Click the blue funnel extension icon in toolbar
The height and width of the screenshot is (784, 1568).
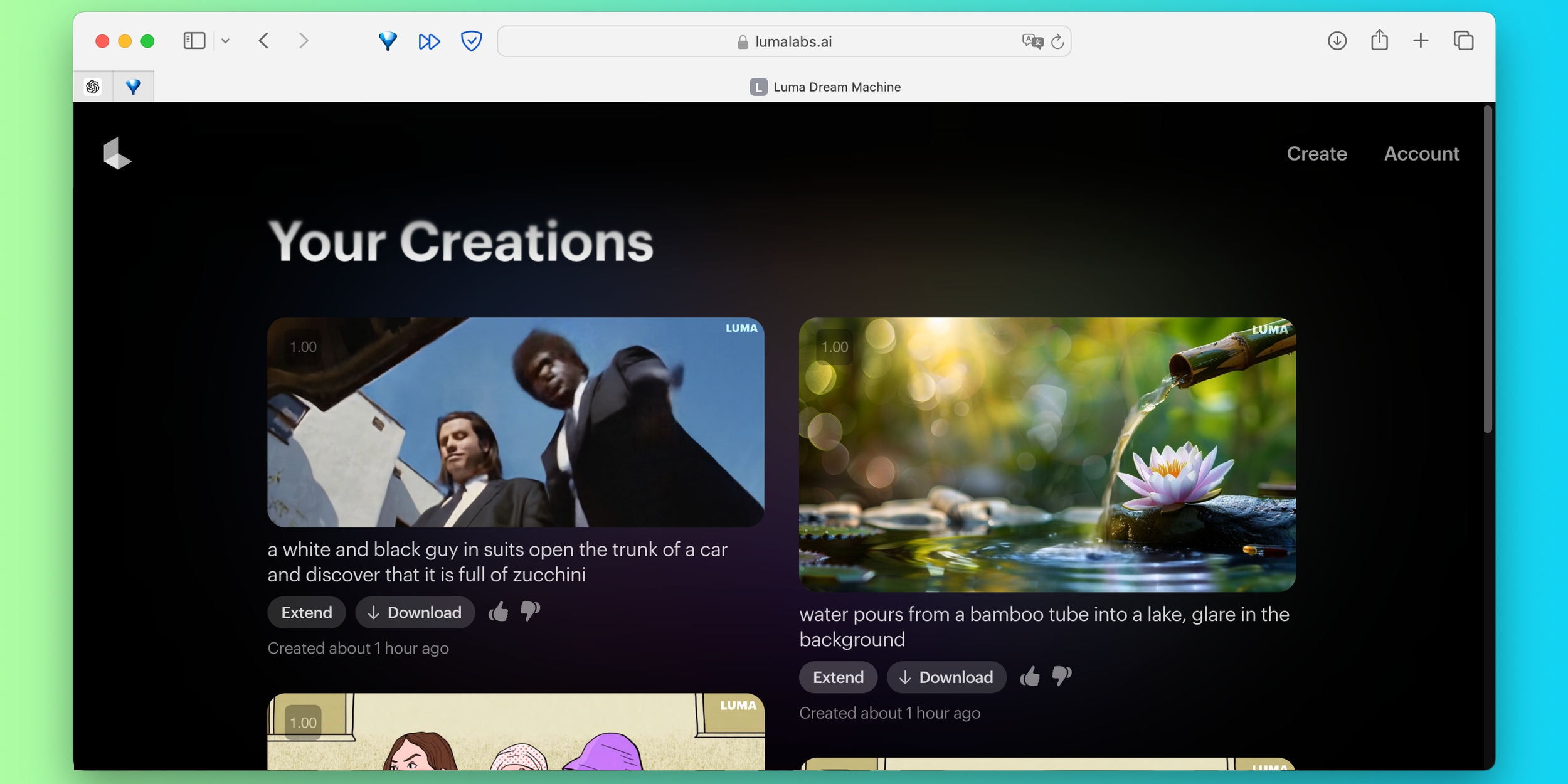(388, 41)
